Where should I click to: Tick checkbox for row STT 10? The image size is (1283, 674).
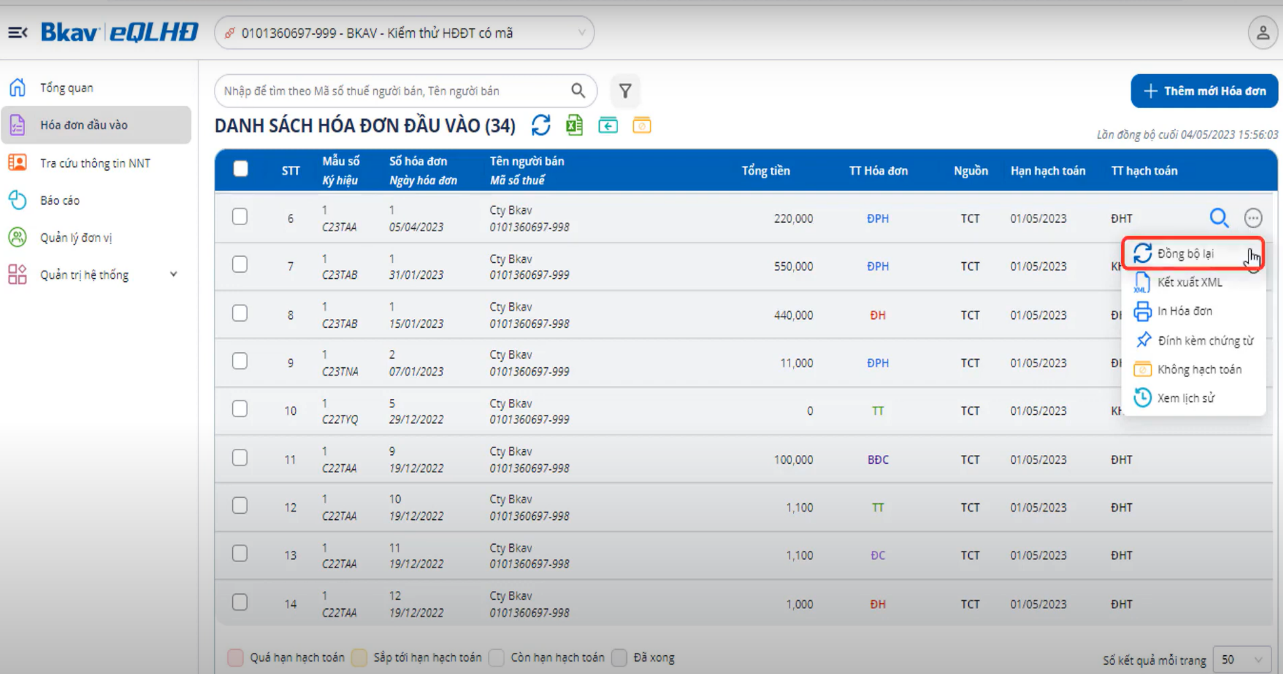click(240, 409)
